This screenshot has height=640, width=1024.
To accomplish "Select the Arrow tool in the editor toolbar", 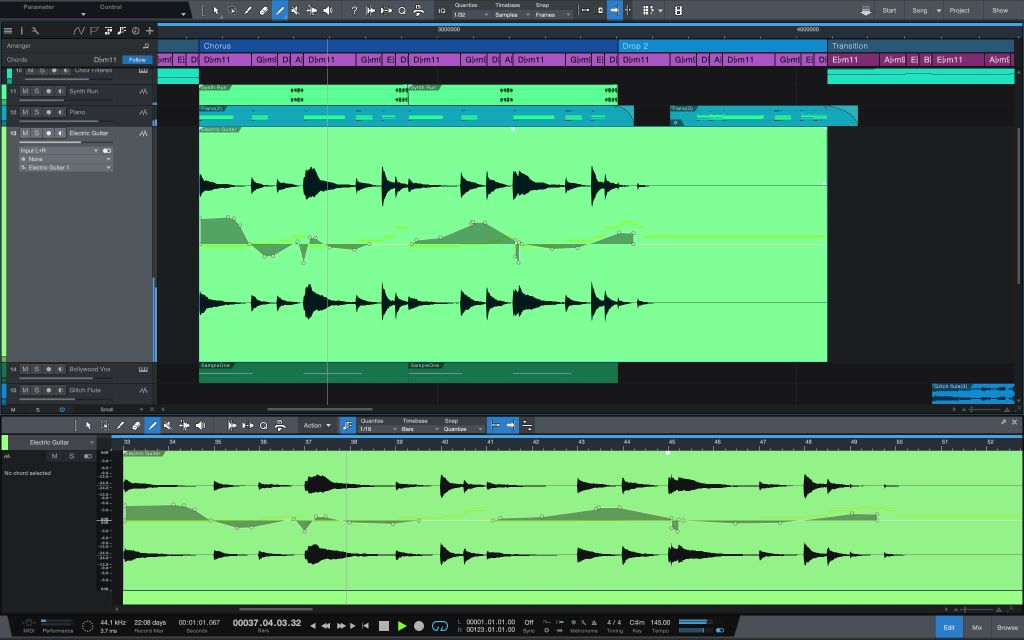I will pyautogui.click(x=88, y=424).
